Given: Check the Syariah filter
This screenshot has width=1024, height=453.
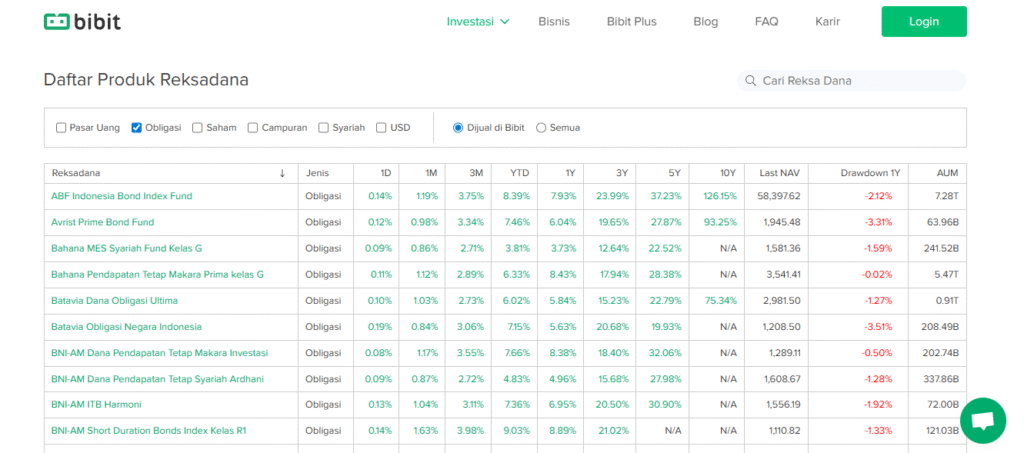Looking at the screenshot, I should point(324,128).
